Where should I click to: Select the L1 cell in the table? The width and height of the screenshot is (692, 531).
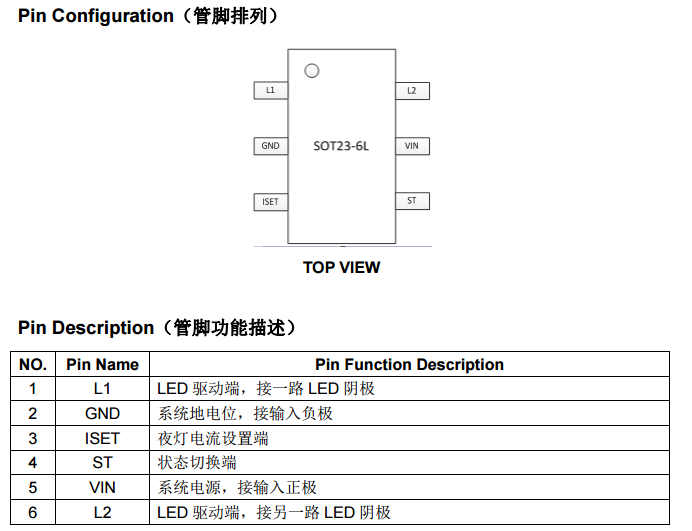click(102, 388)
